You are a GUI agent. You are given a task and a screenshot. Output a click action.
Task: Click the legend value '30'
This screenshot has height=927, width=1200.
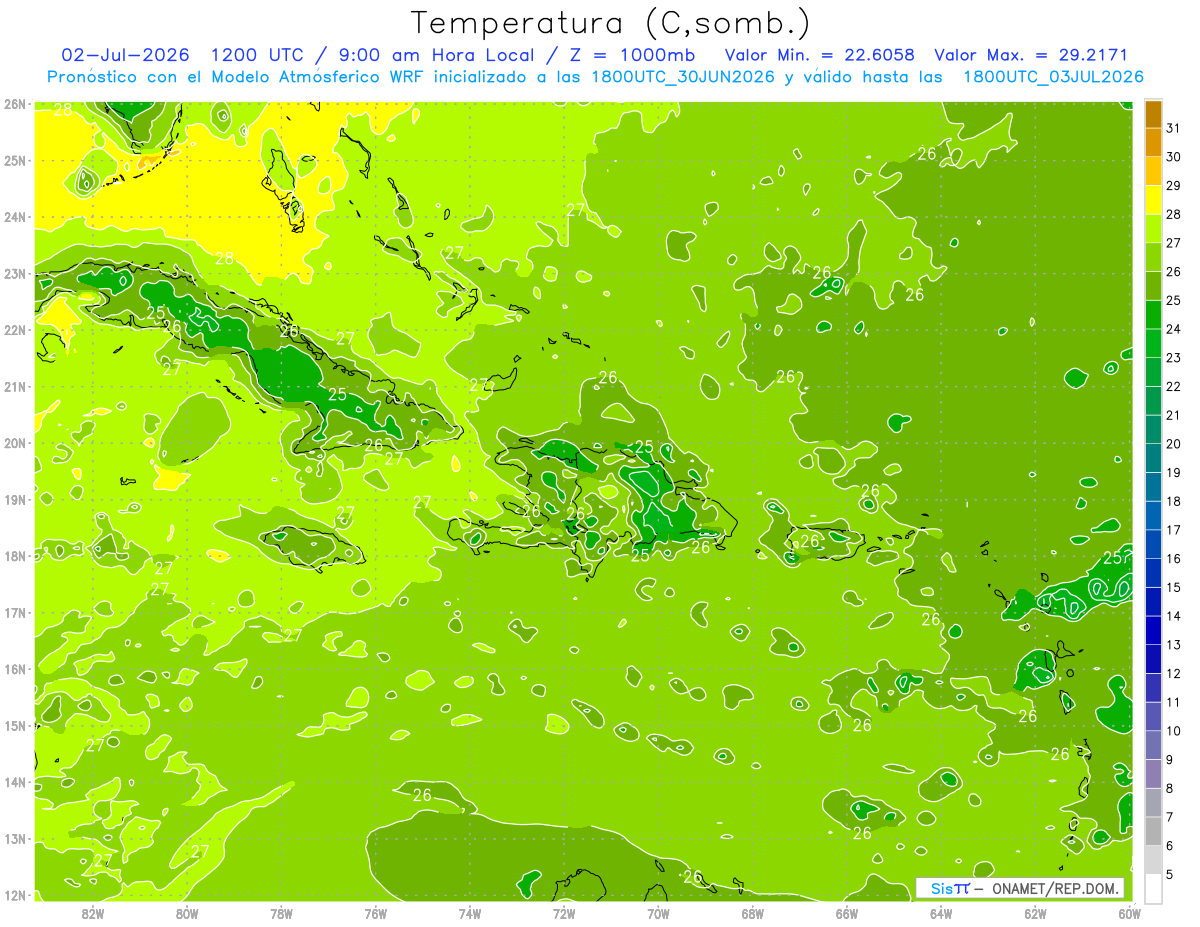click(1173, 157)
